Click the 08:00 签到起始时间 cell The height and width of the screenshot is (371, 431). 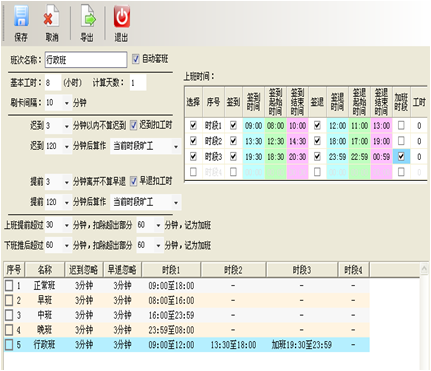(x=275, y=126)
